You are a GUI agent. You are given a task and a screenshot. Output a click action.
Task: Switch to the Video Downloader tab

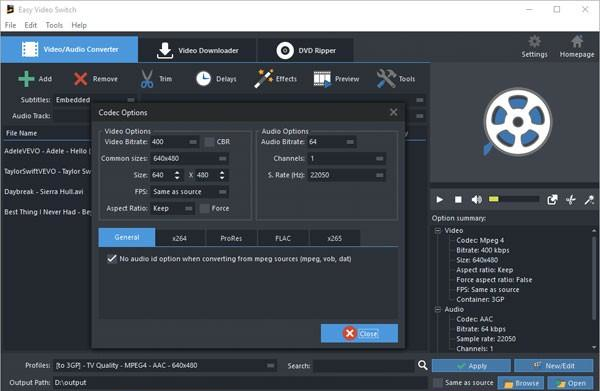click(x=197, y=50)
